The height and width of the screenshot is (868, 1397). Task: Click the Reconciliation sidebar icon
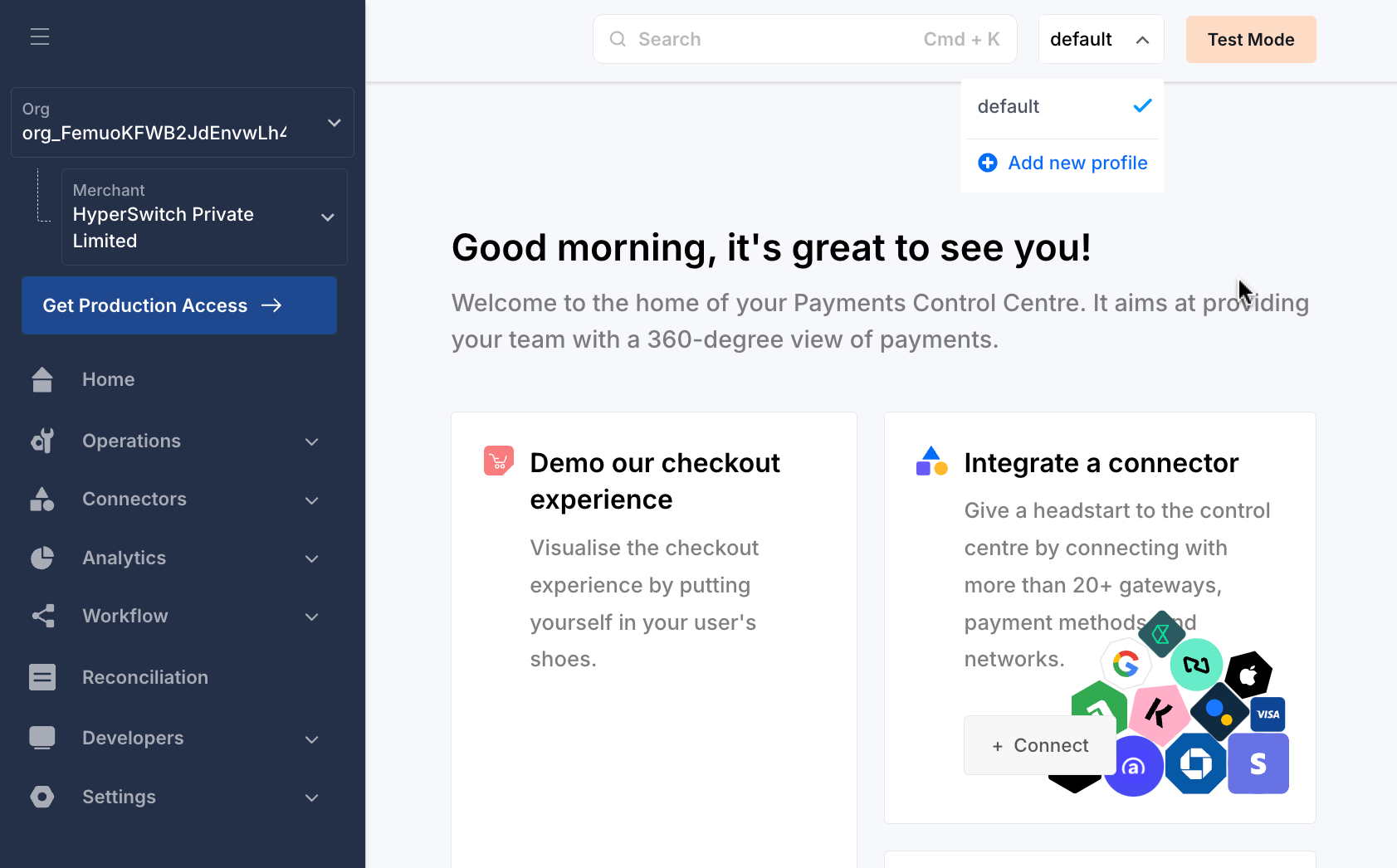coord(42,677)
